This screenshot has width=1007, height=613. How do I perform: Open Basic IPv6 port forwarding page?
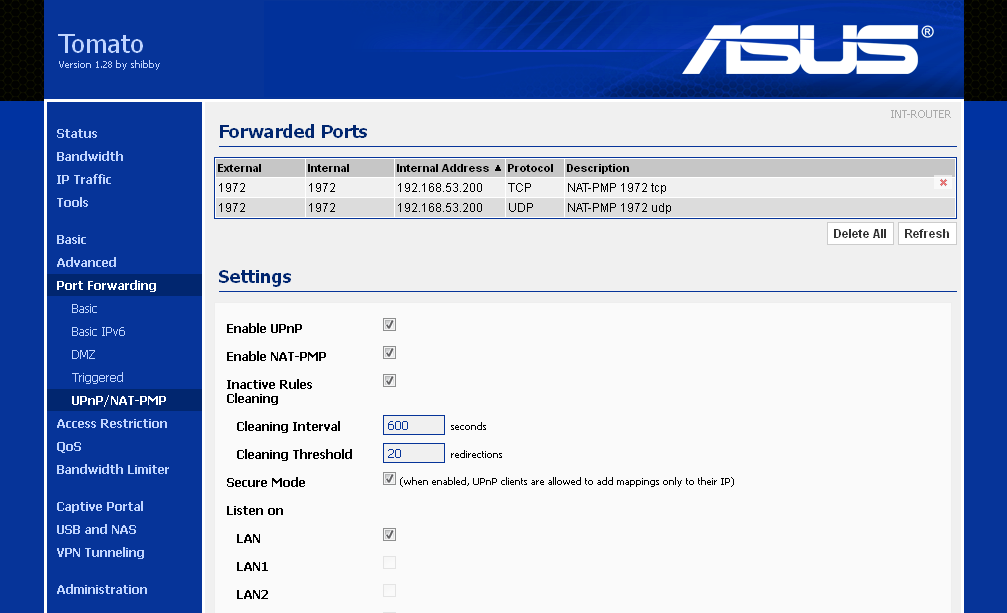(x=98, y=332)
